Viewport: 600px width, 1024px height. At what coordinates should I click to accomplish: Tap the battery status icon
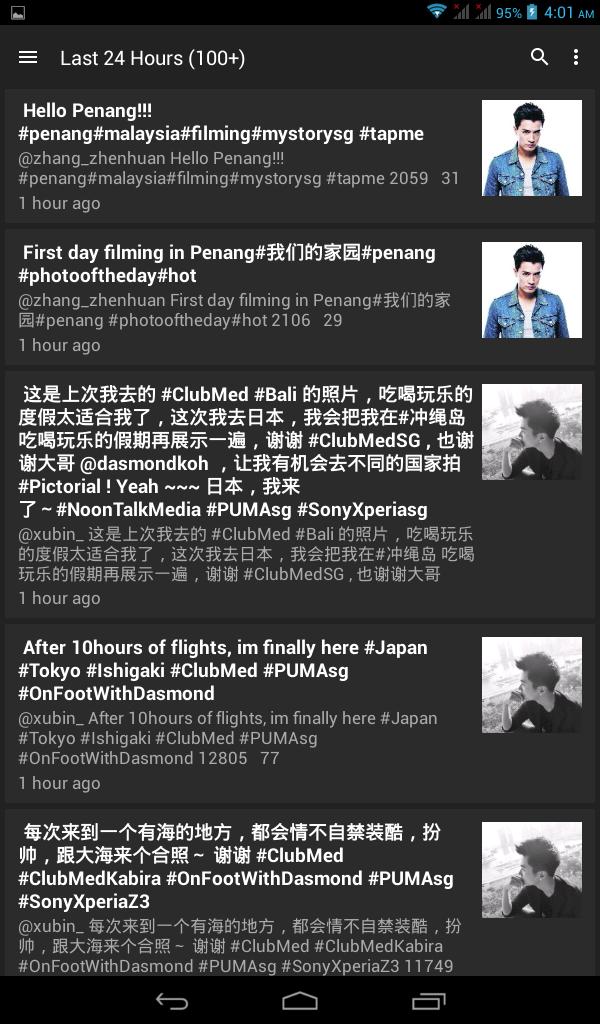click(x=532, y=12)
